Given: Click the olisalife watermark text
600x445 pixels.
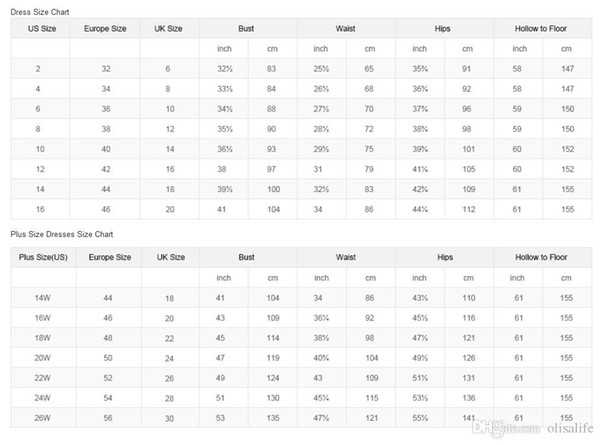Looking at the screenshot, I should click(570, 428).
